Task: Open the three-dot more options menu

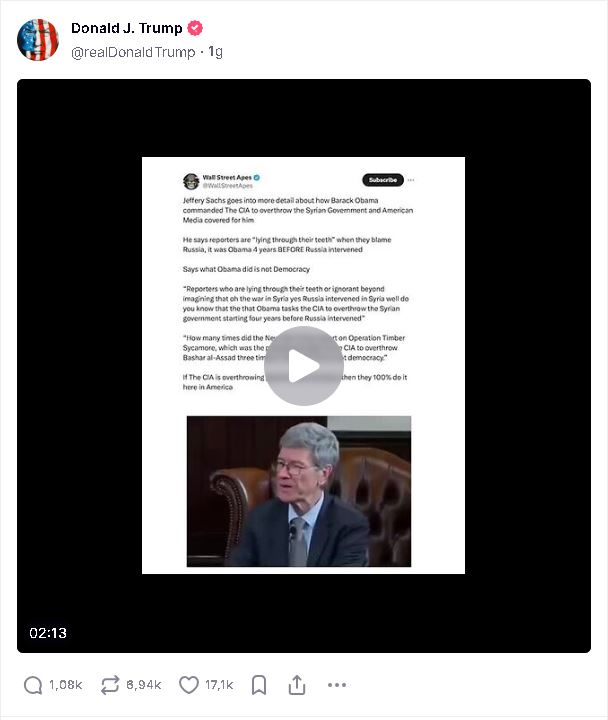Action: 337,685
